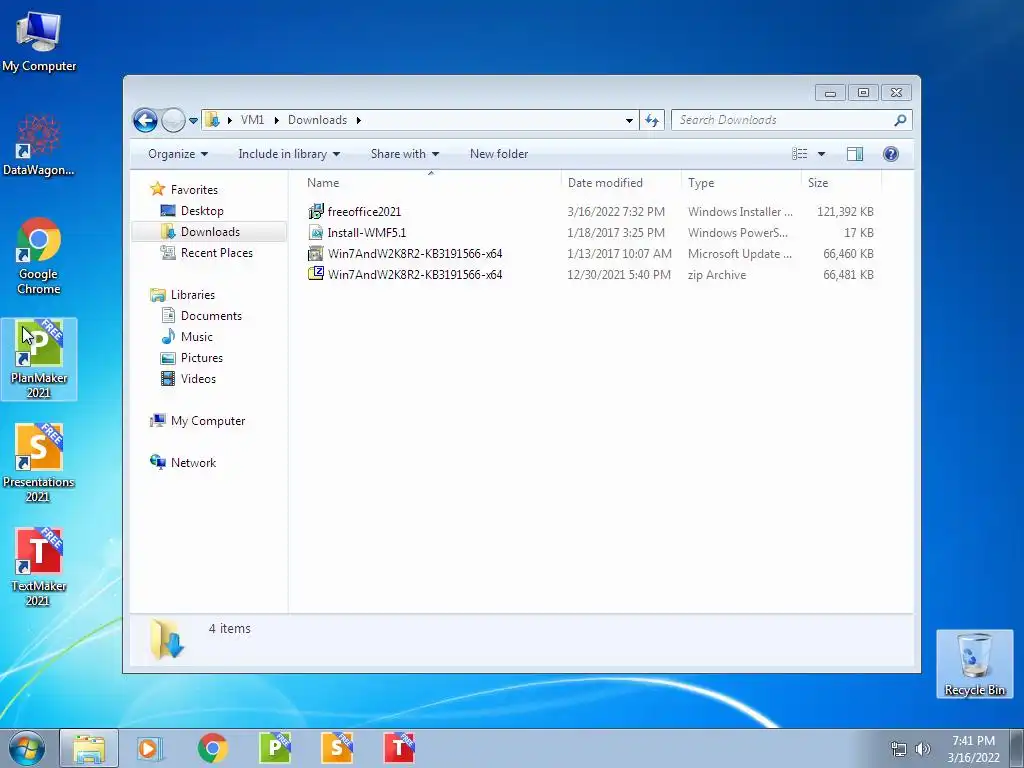Image resolution: width=1024 pixels, height=768 pixels.
Task: Select Libraries in the navigation pane
Action: [192, 295]
